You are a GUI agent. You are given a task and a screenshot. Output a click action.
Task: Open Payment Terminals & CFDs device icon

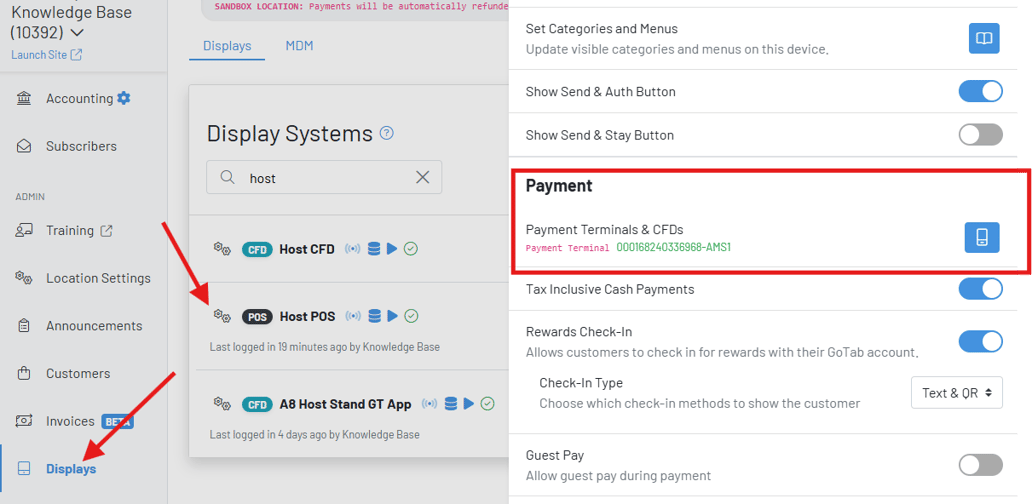982,237
